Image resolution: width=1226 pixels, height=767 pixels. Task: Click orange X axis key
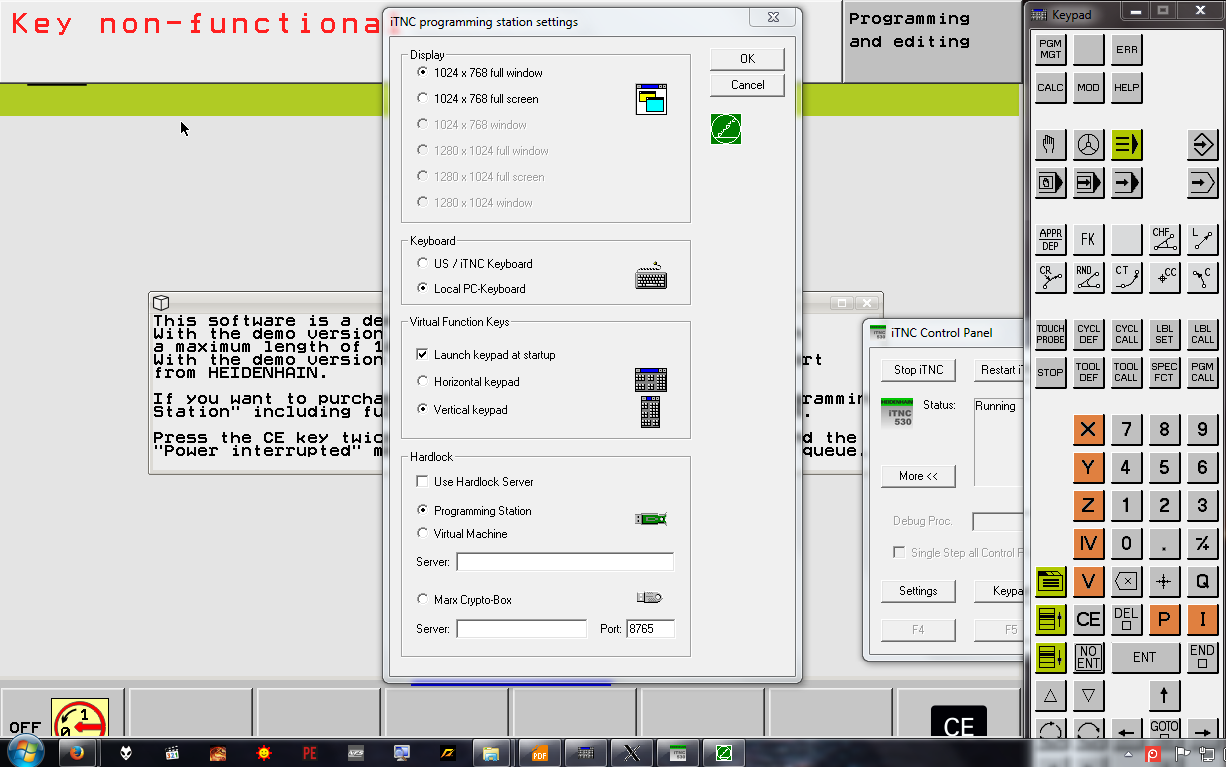tap(1088, 430)
